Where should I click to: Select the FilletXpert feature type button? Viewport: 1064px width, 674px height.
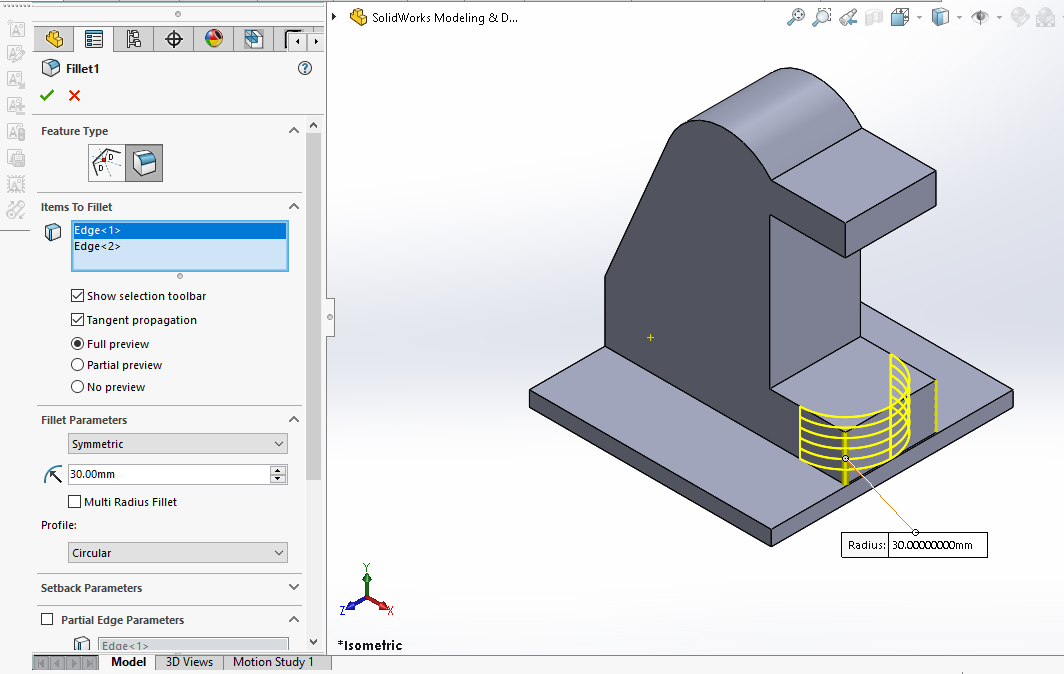click(x=107, y=163)
